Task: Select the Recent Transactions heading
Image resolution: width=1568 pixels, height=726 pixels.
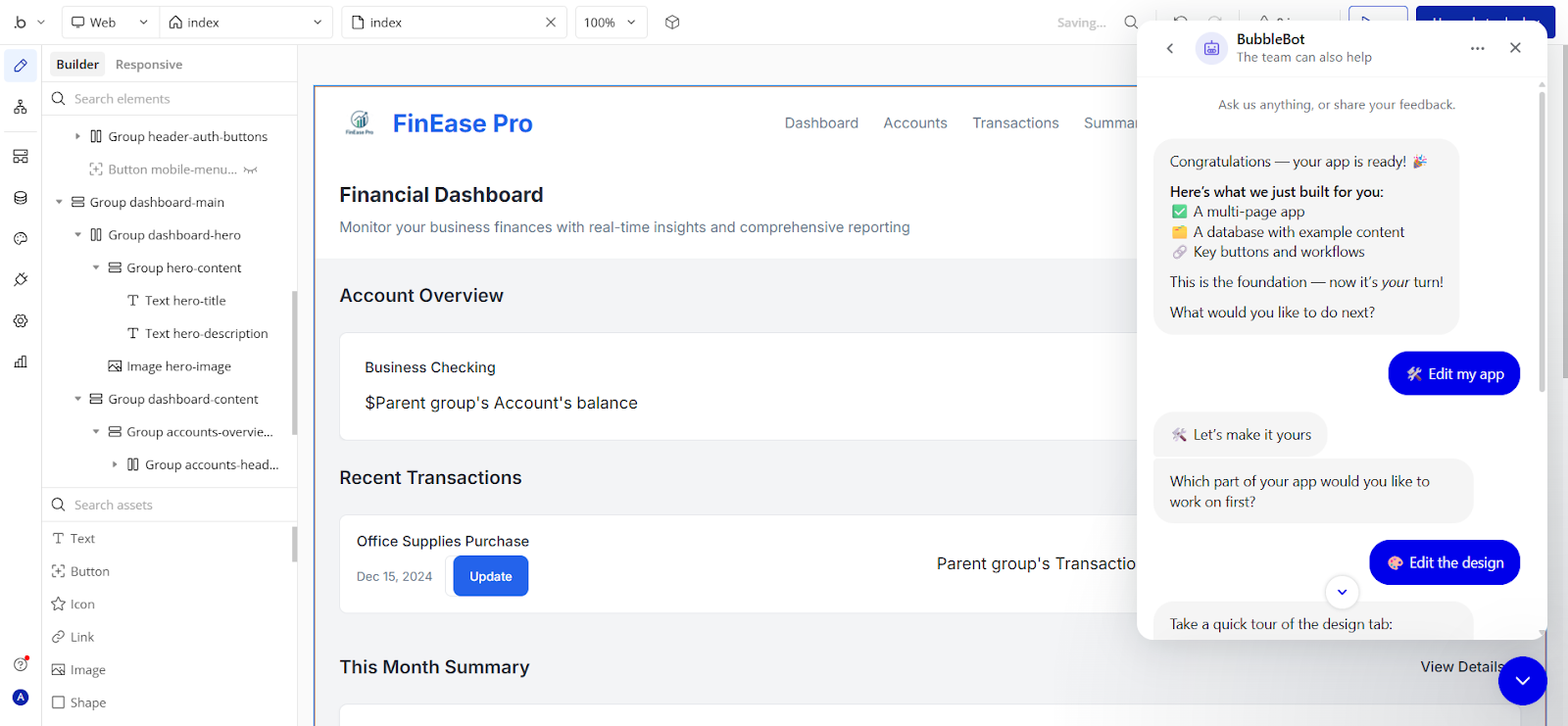Action: [x=430, y=478]
